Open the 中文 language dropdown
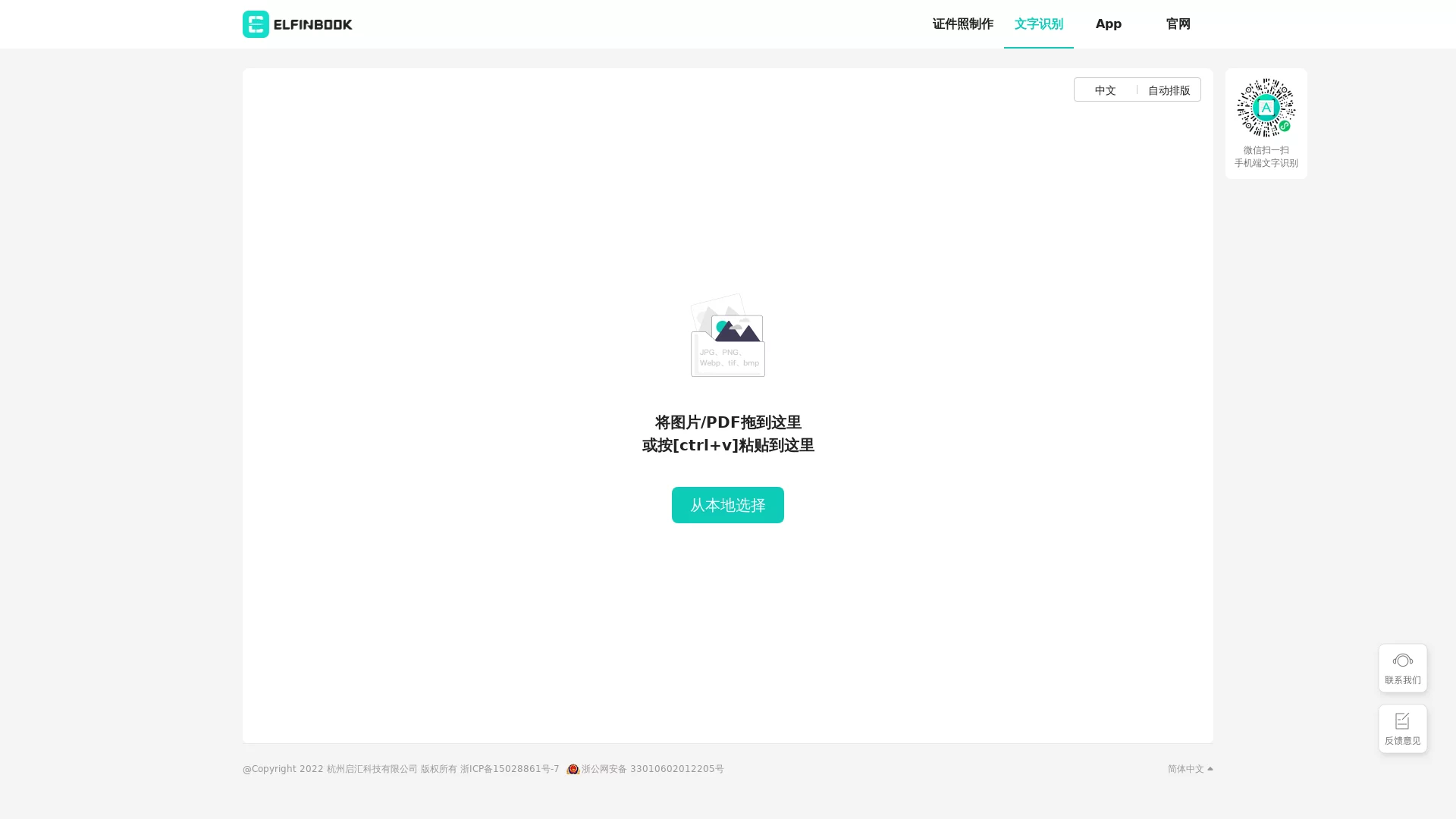 pyautogui.click(x=1105, y=90)
